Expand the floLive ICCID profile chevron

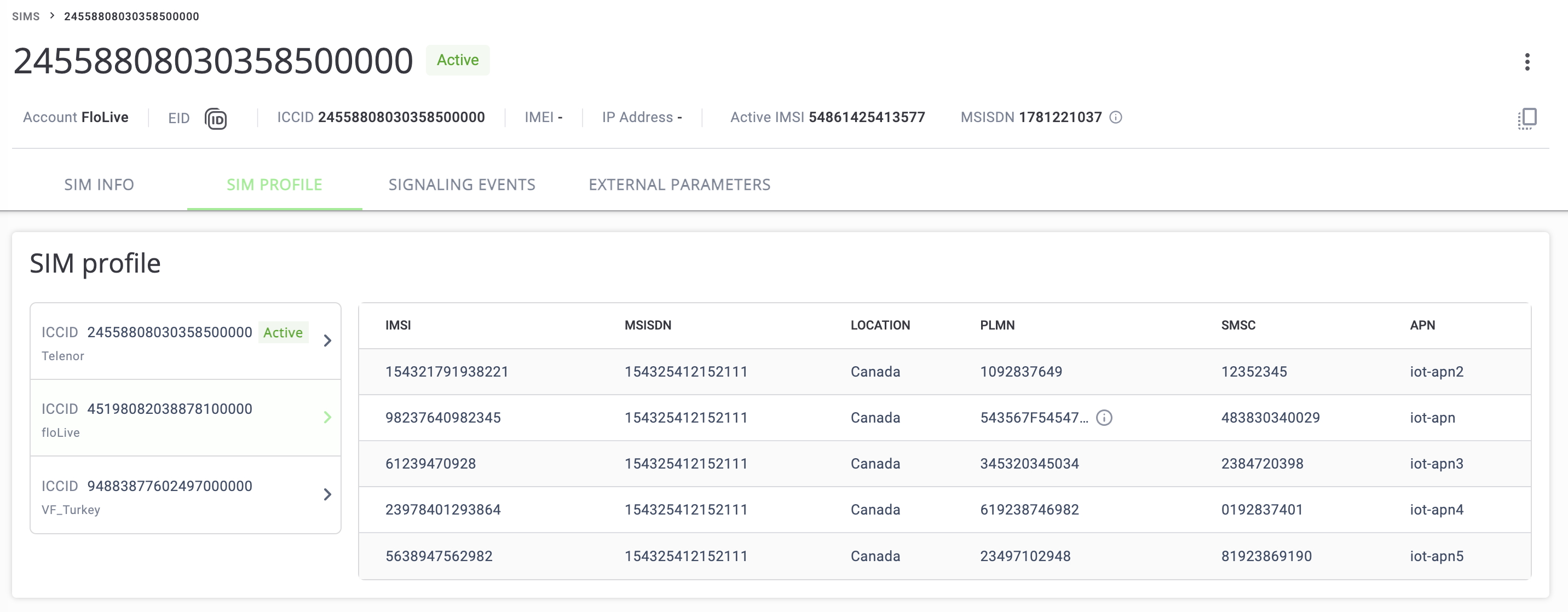point(327,417)
